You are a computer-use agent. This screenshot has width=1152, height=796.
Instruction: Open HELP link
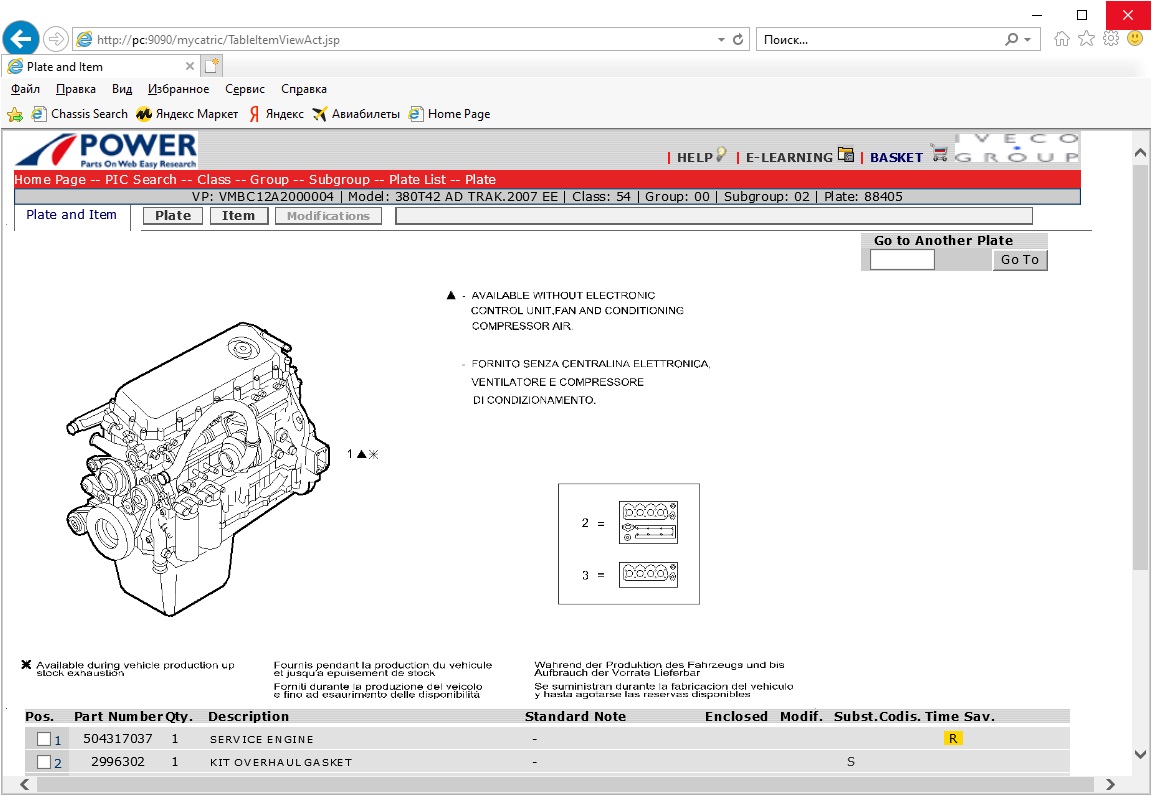694,157
